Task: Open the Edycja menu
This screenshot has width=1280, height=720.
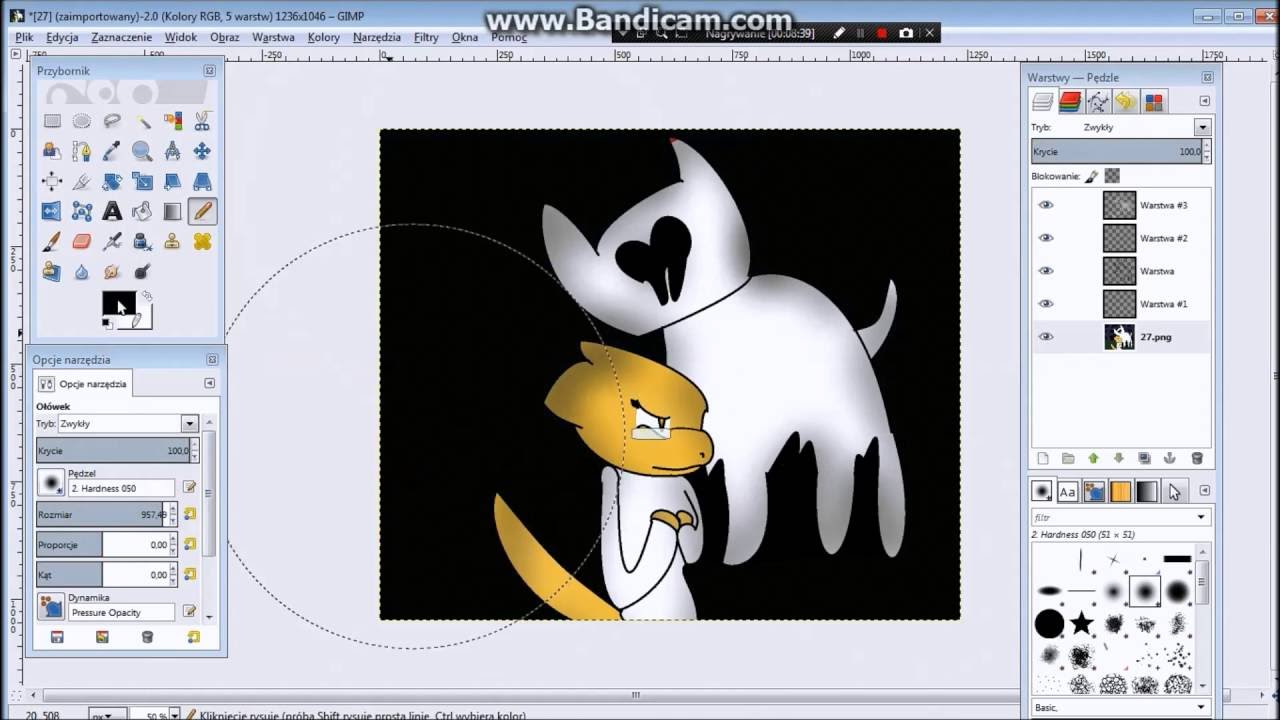Action: tap(62, 37)
